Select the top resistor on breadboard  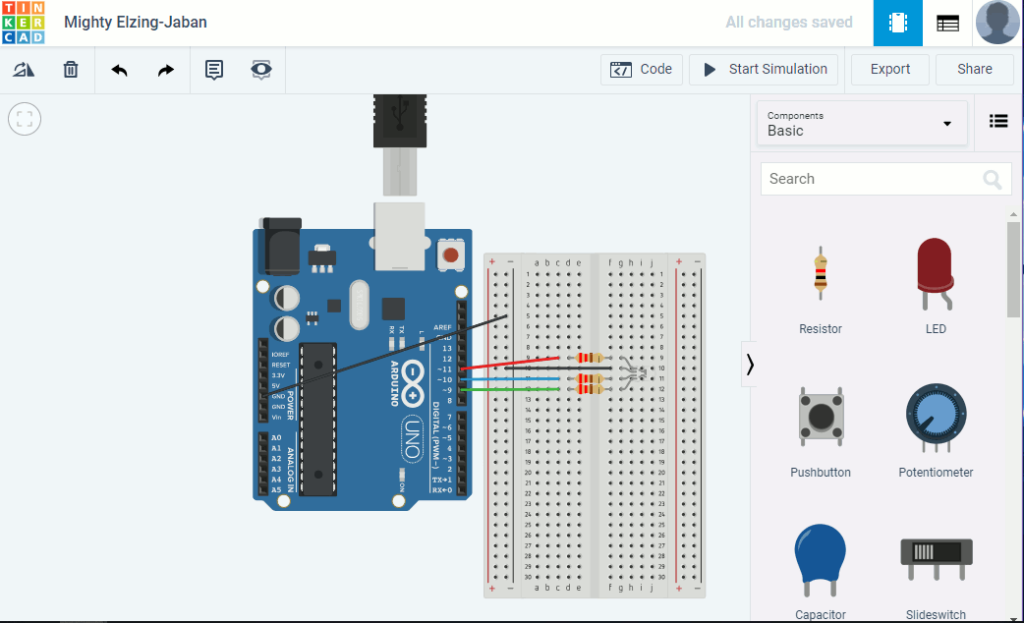pyautogui.click(x=590, y=358)
